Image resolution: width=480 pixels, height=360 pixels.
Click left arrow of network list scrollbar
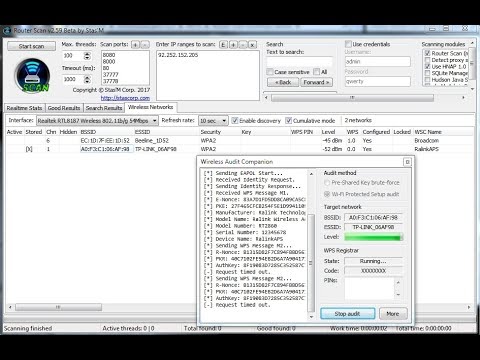[x=10, y=307]
